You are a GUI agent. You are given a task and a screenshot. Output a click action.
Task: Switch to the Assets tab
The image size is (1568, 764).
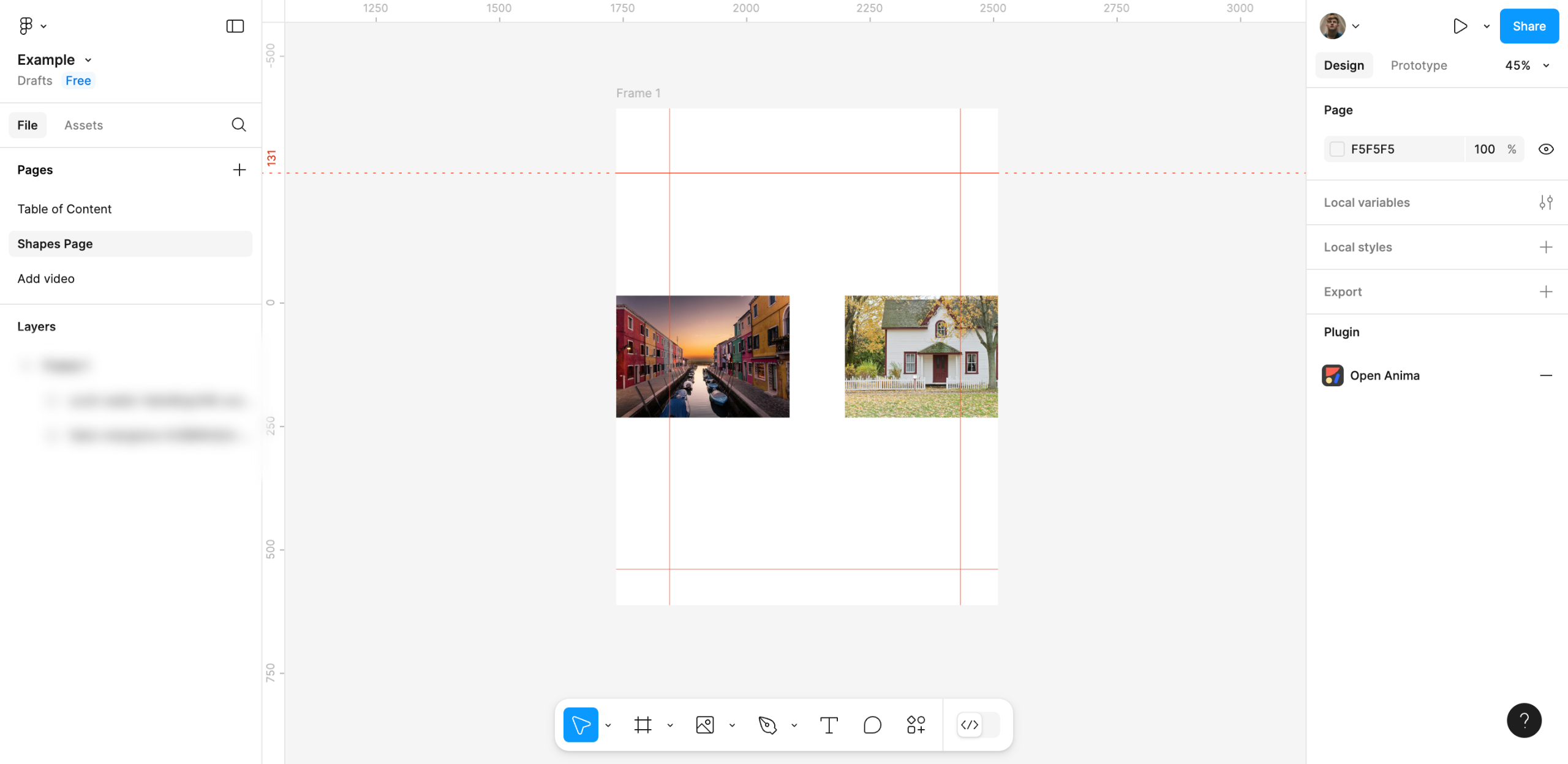[x=83, y=125]
